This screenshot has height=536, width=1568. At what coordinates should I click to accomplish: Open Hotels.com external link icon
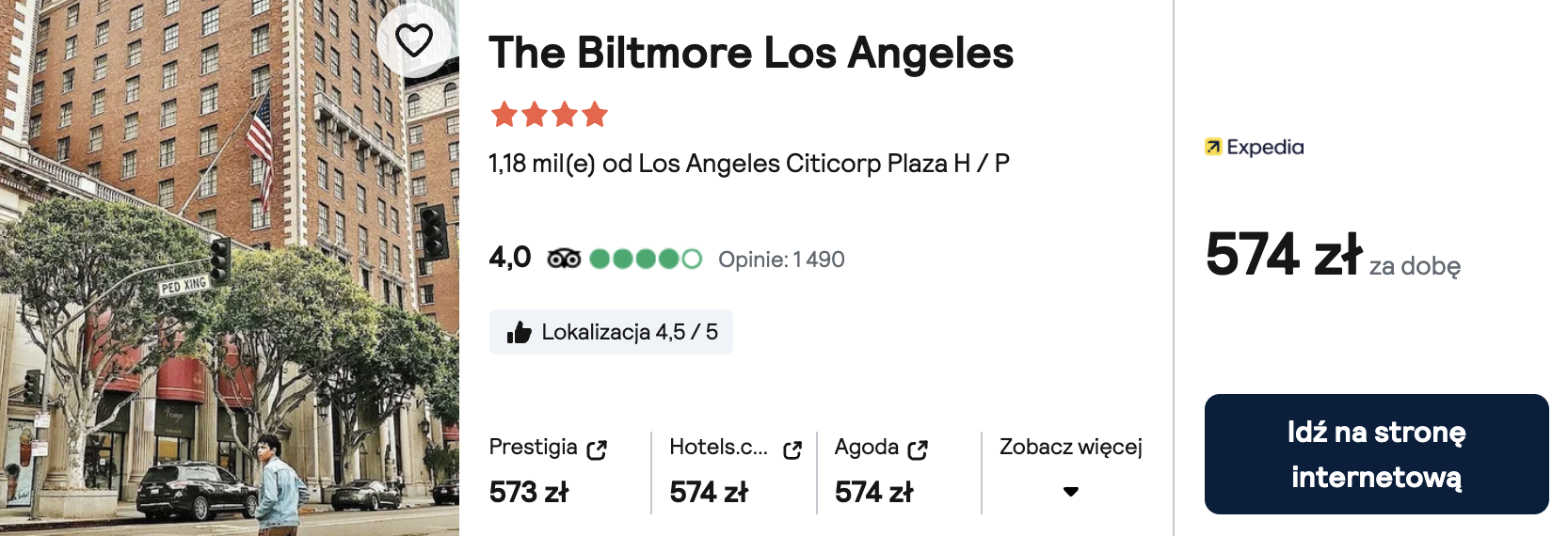[x=792, y=449]
